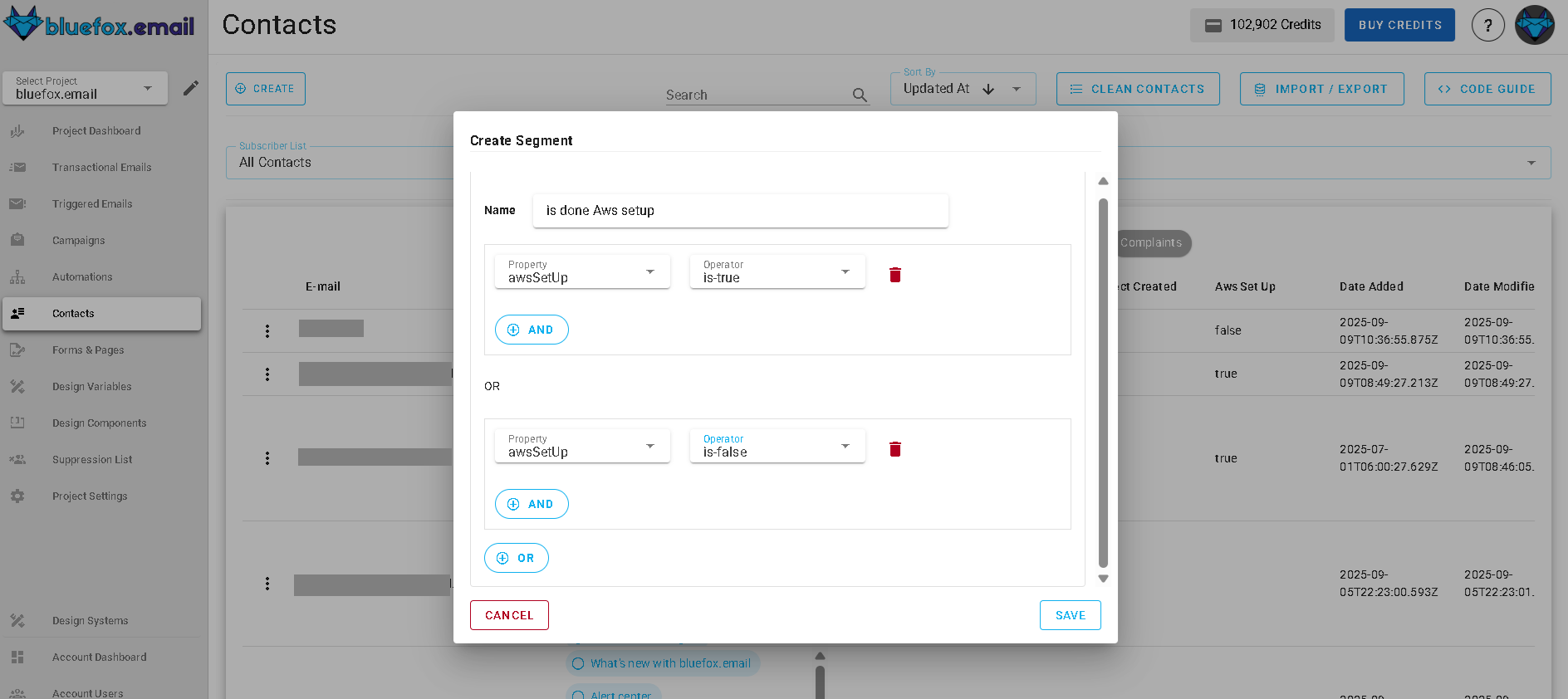The image size is (1568, 699).
Task: Click the 102,902 Credits indicator
Action: tap(1262, 25)
